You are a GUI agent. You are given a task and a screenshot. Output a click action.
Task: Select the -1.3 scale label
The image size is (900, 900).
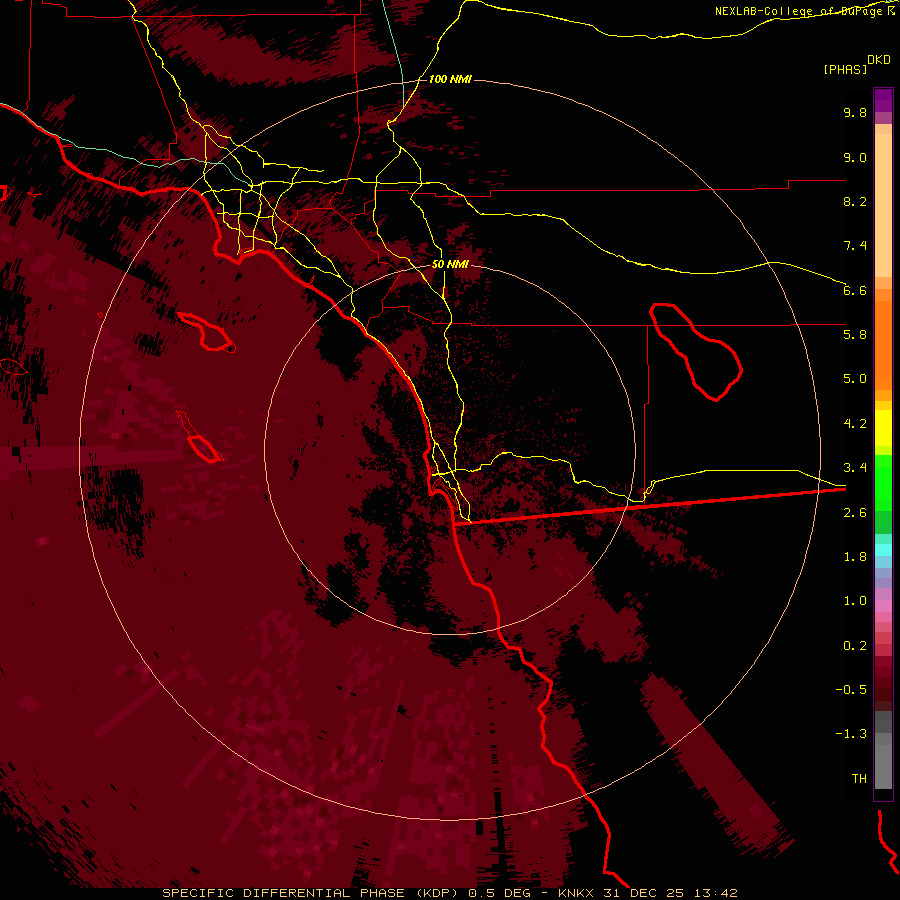(851, 734)
